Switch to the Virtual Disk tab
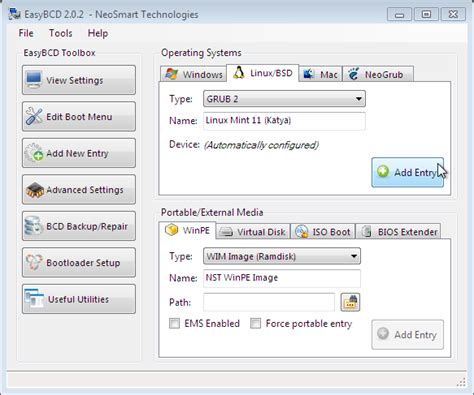474x395 pixels. 253,232
